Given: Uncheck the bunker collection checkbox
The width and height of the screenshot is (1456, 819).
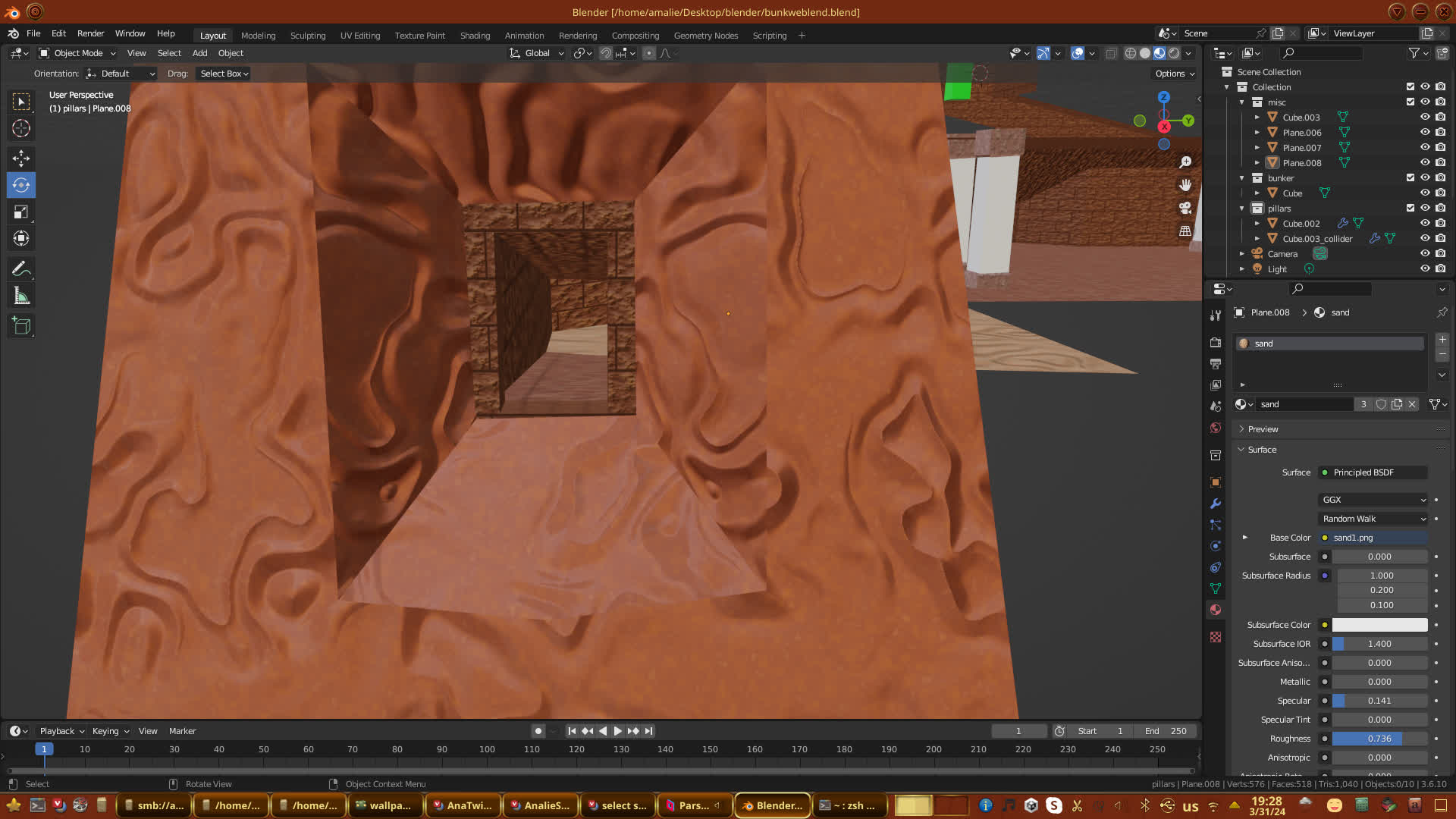Looking at the screenshot, I should 1410,177.
